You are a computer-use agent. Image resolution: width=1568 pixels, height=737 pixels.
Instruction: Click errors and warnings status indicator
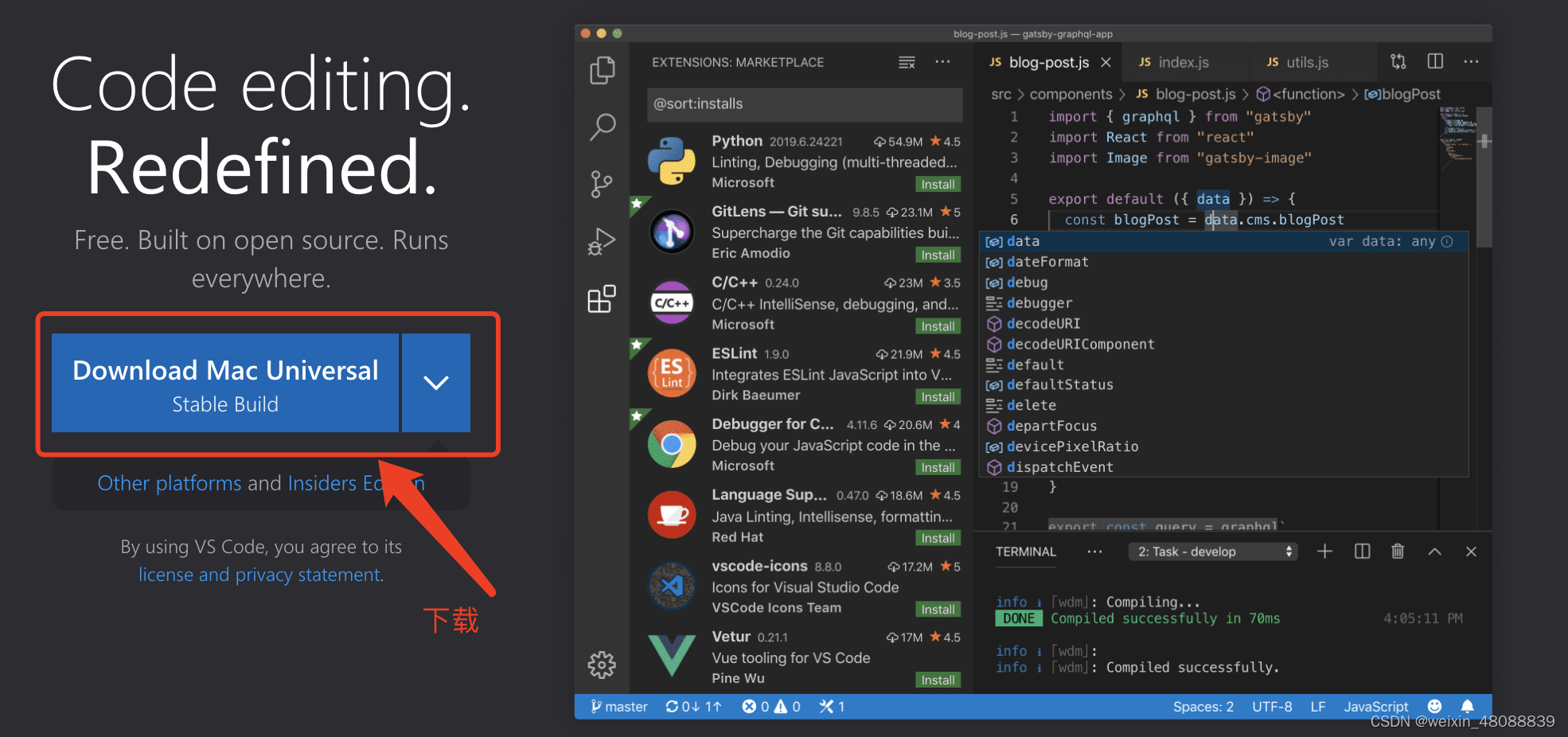(x=771, y=707)
